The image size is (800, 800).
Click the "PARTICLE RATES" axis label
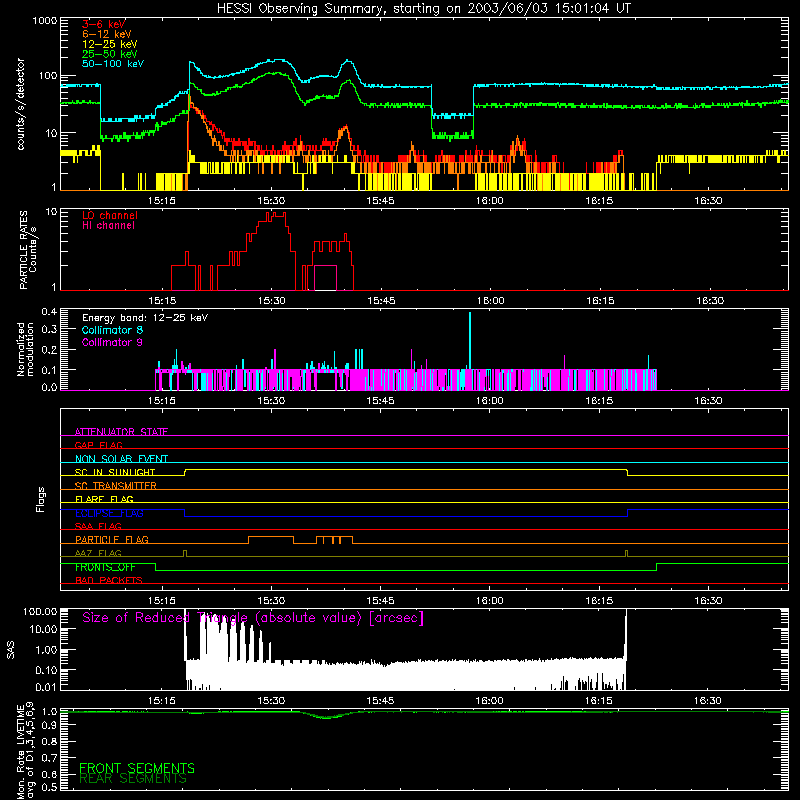point(23,250)
